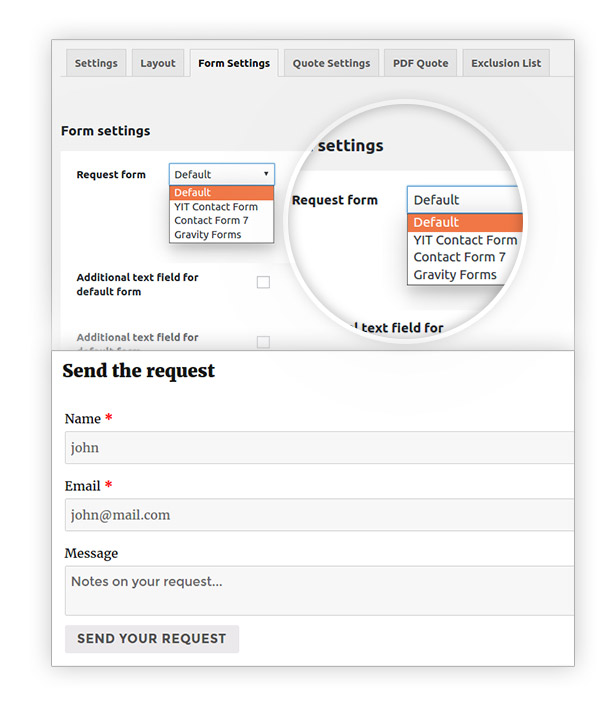Select YIT Contact Form in magnified view
This screenshot has width=600, height=722.
coord(465,240)
